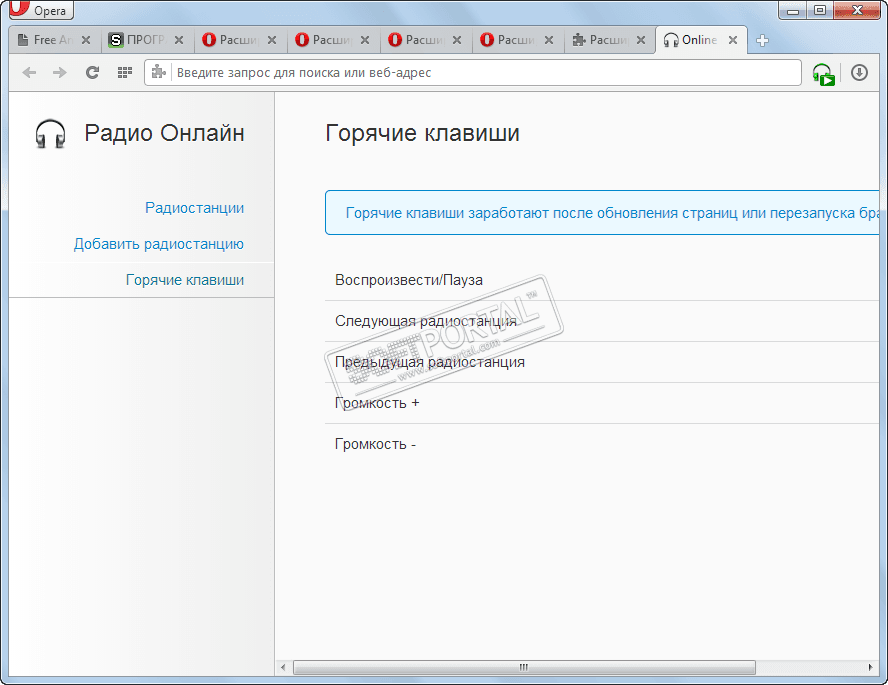
Task: Click the Воспроизвести/Пауза hotkey row
Action: click(x=601, y=280)
